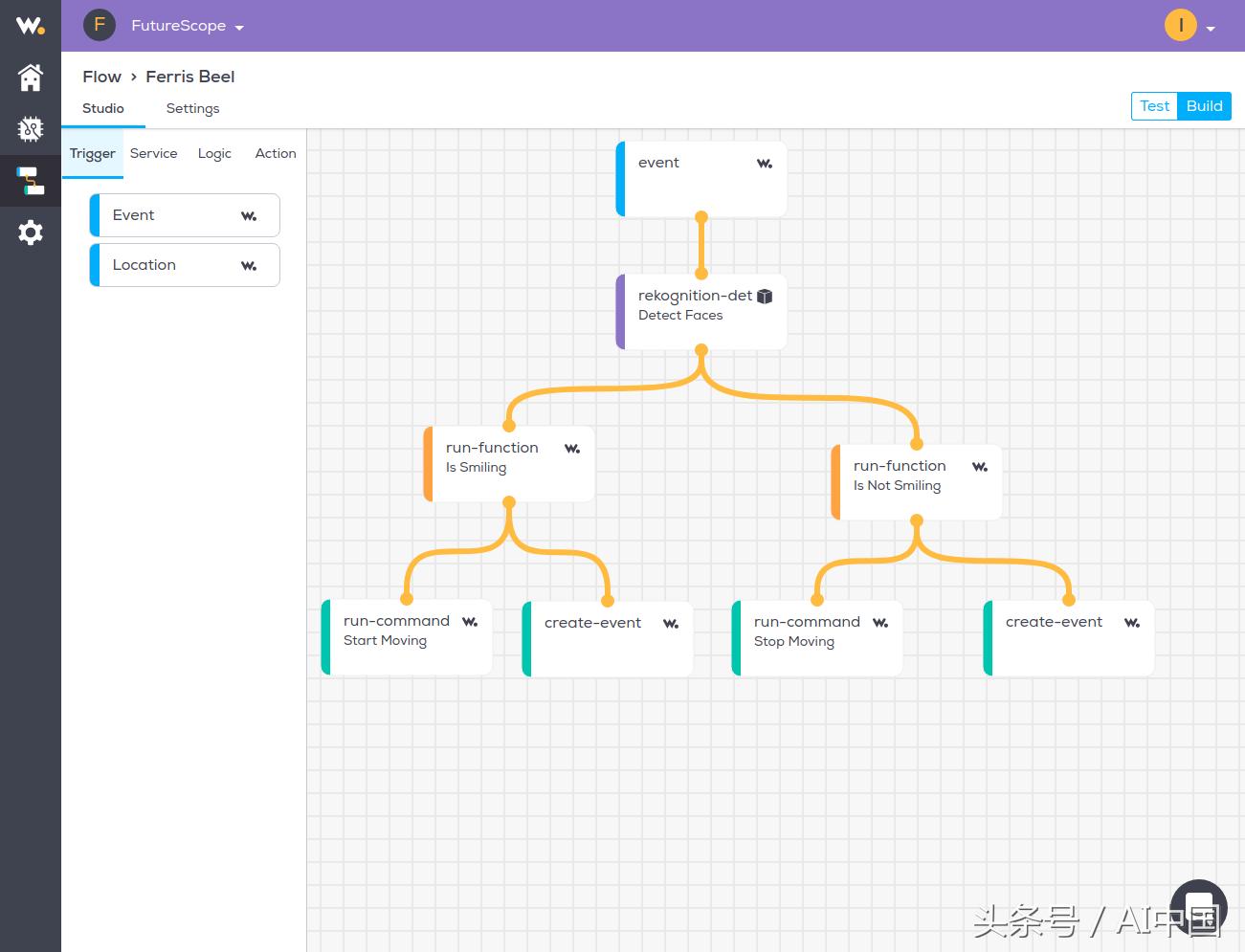Click the Flow breadcrumb link

point(101,77)
